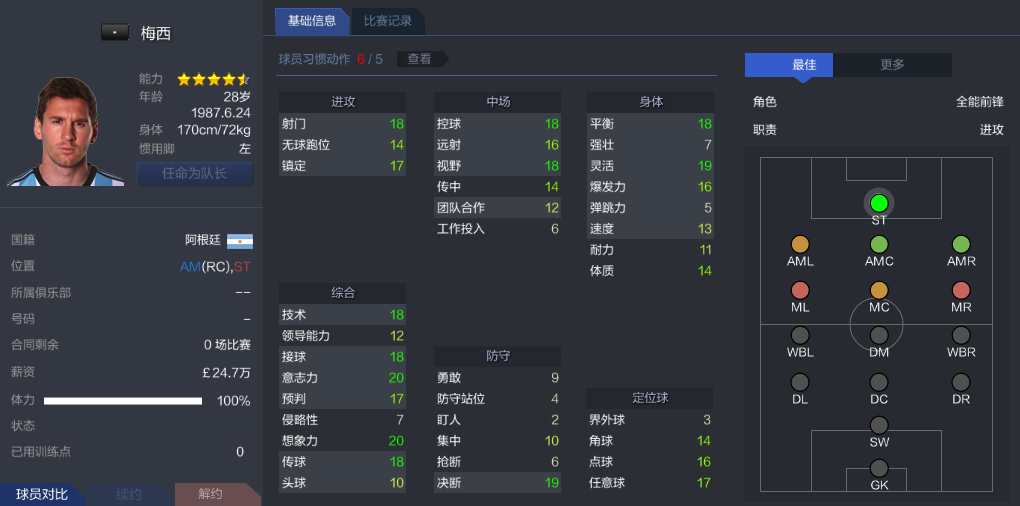Switch to the 比赛记录 tab
This screenshot has height=506, width=1020.
coord(388,21)
